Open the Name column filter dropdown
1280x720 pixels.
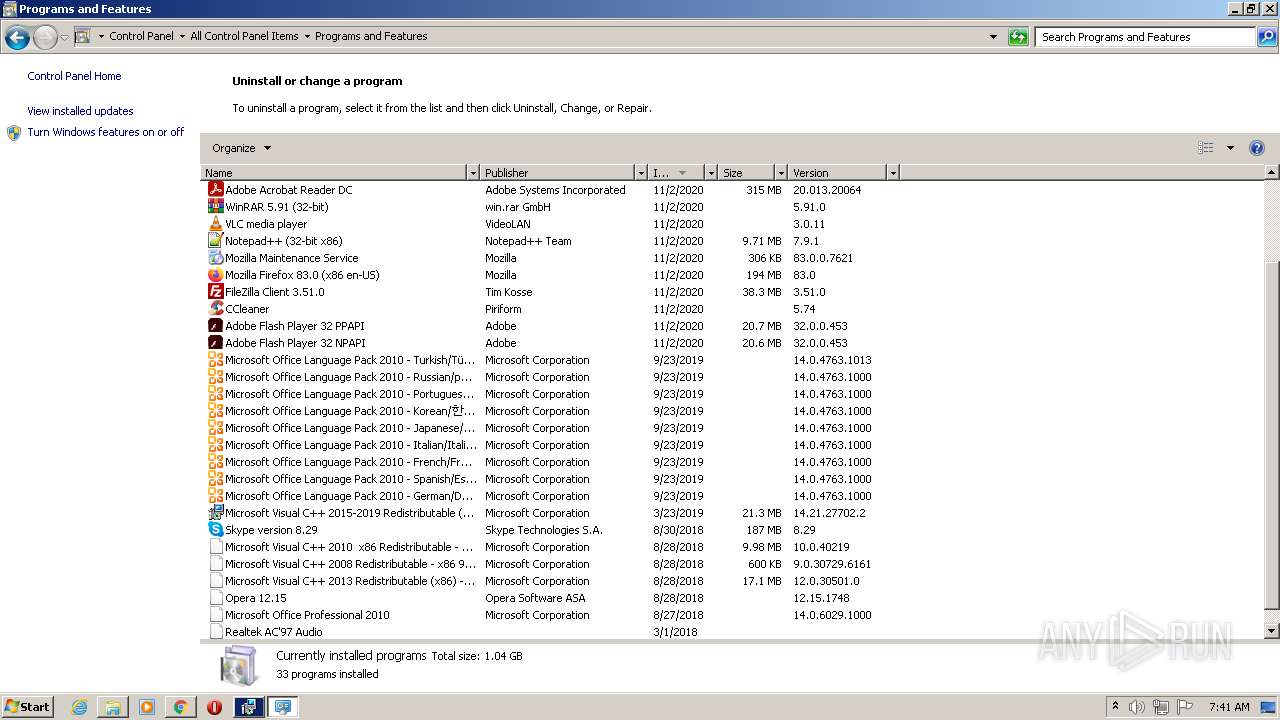tap(473, 173)
